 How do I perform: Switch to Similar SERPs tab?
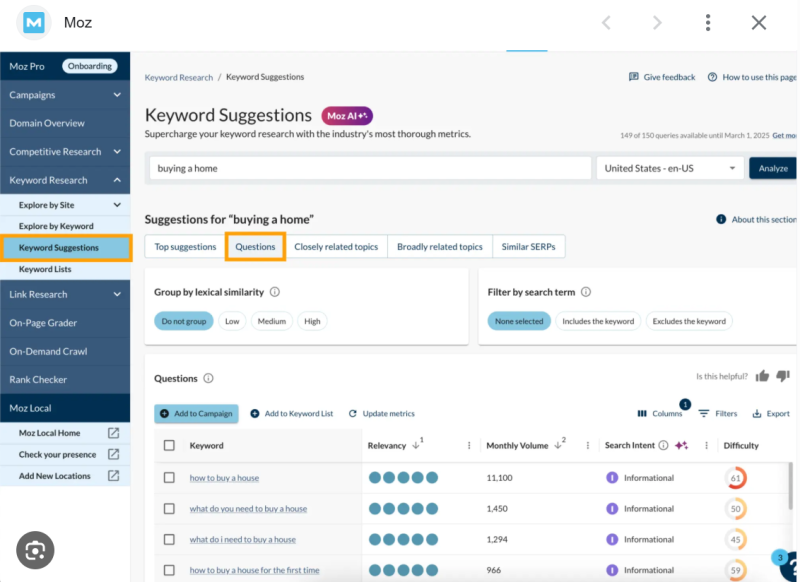click(x=529, y=247)
